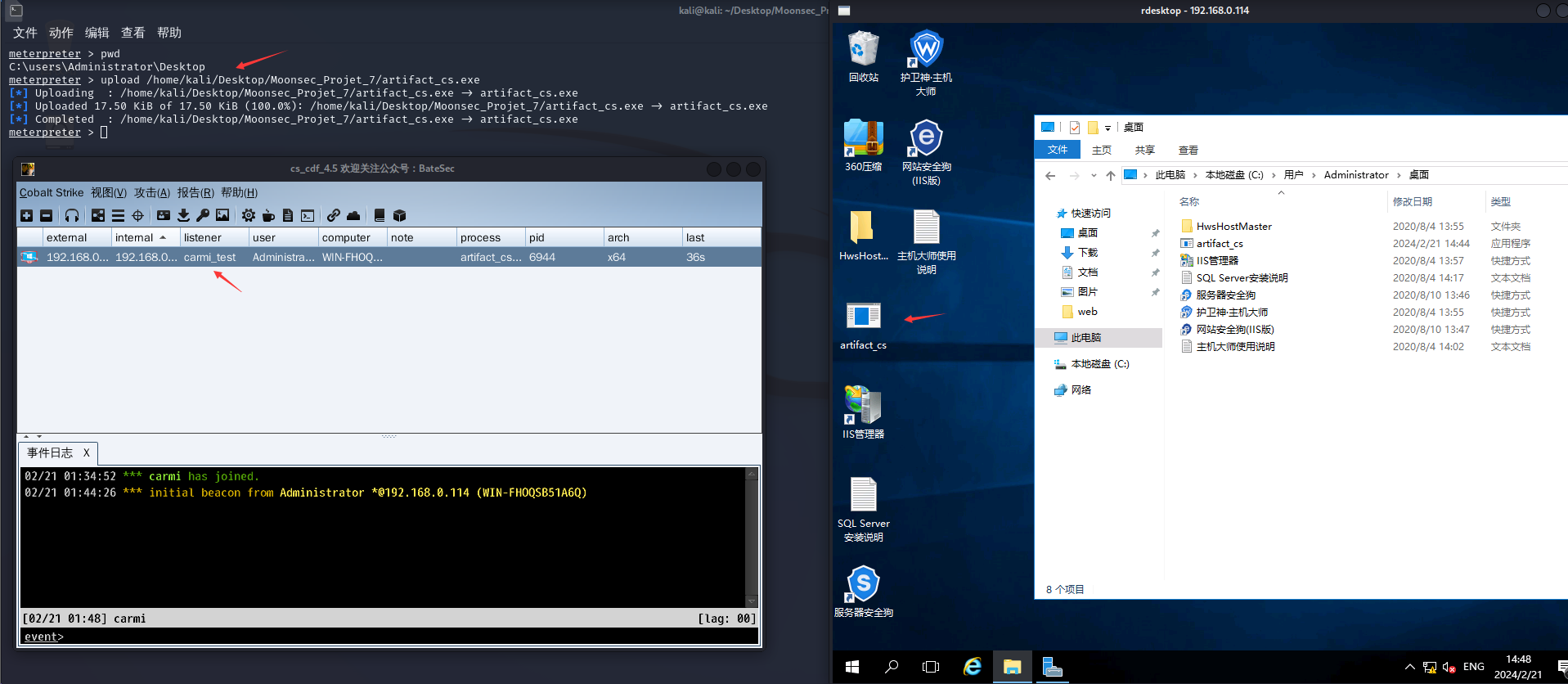
Task: Select the artifact_cs desktop icon
Action: pos(864,326)
